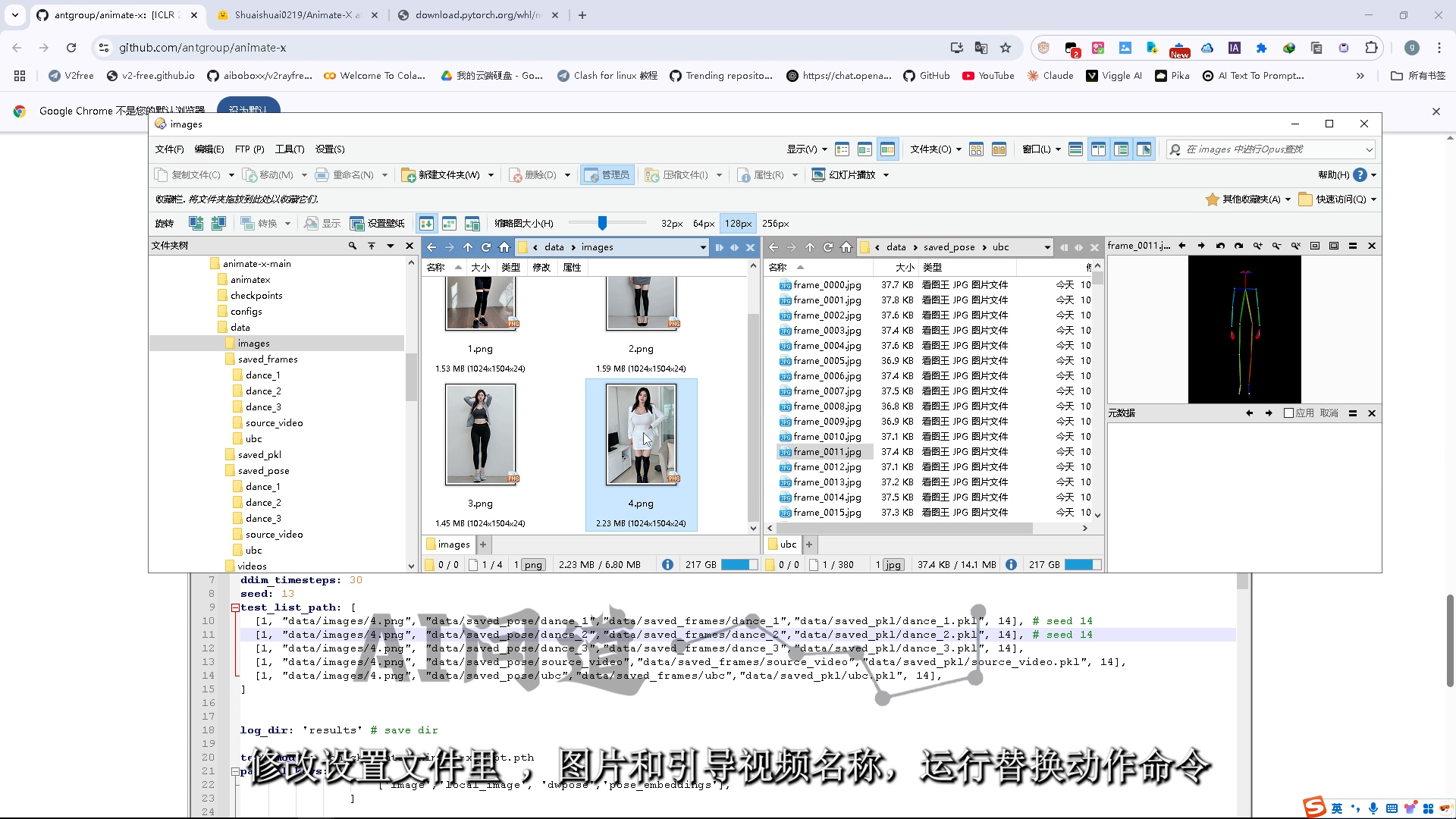Select the 3.png thumbnail
The image size is (1456, 819).
(x=480, y=435)
